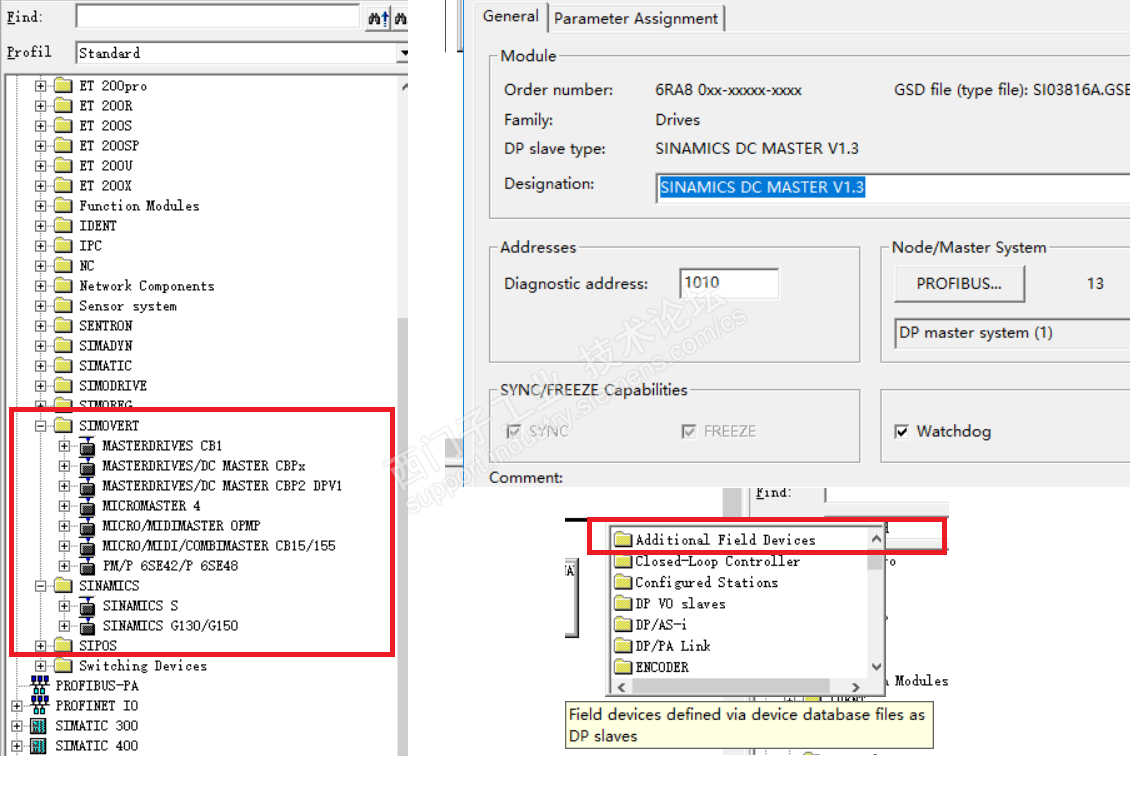
Task: Expand the ET 200pro folder
Action: coord(40,86)
